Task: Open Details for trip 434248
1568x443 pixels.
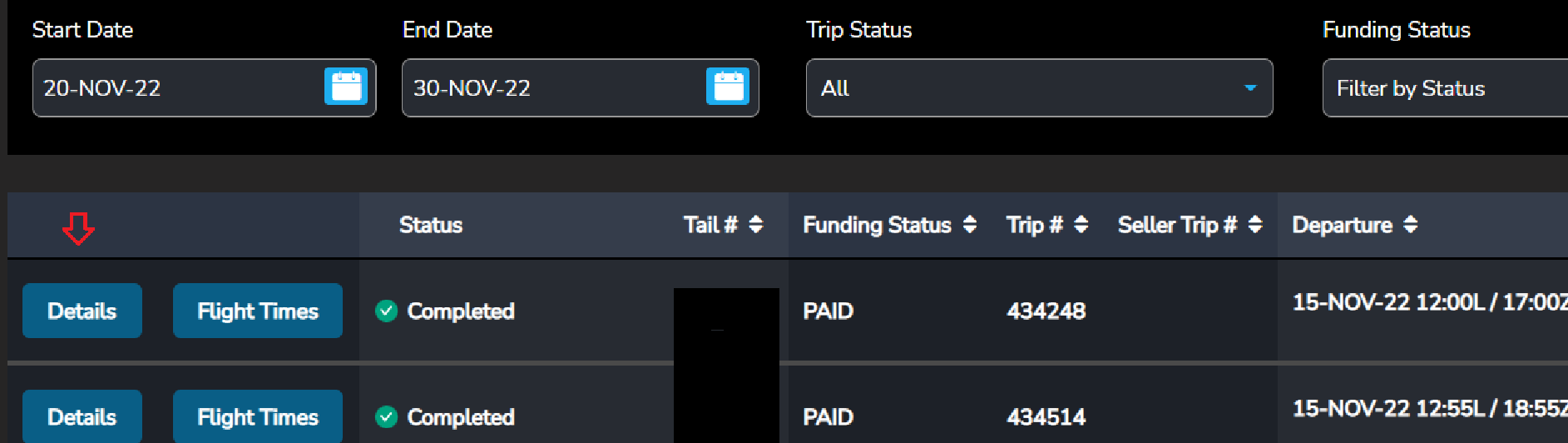Action: tap(82, 311)
